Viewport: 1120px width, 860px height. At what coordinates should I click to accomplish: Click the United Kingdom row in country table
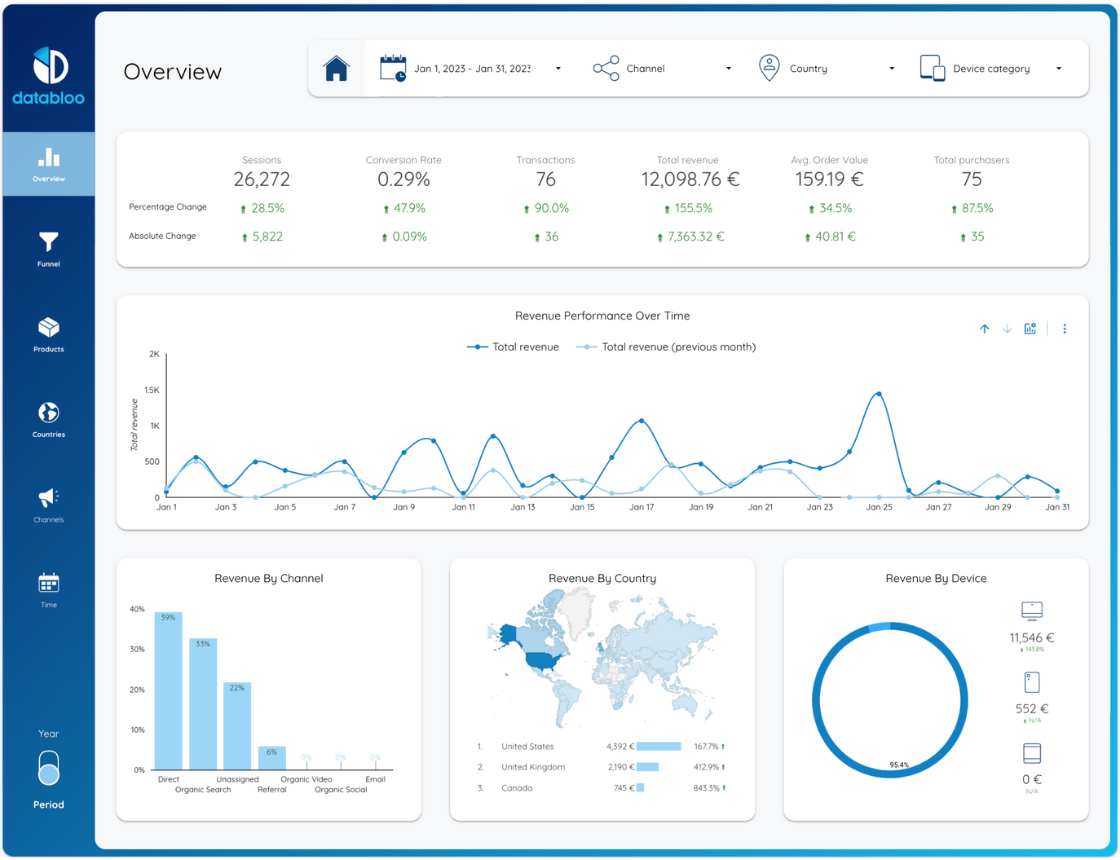(601, 767)
